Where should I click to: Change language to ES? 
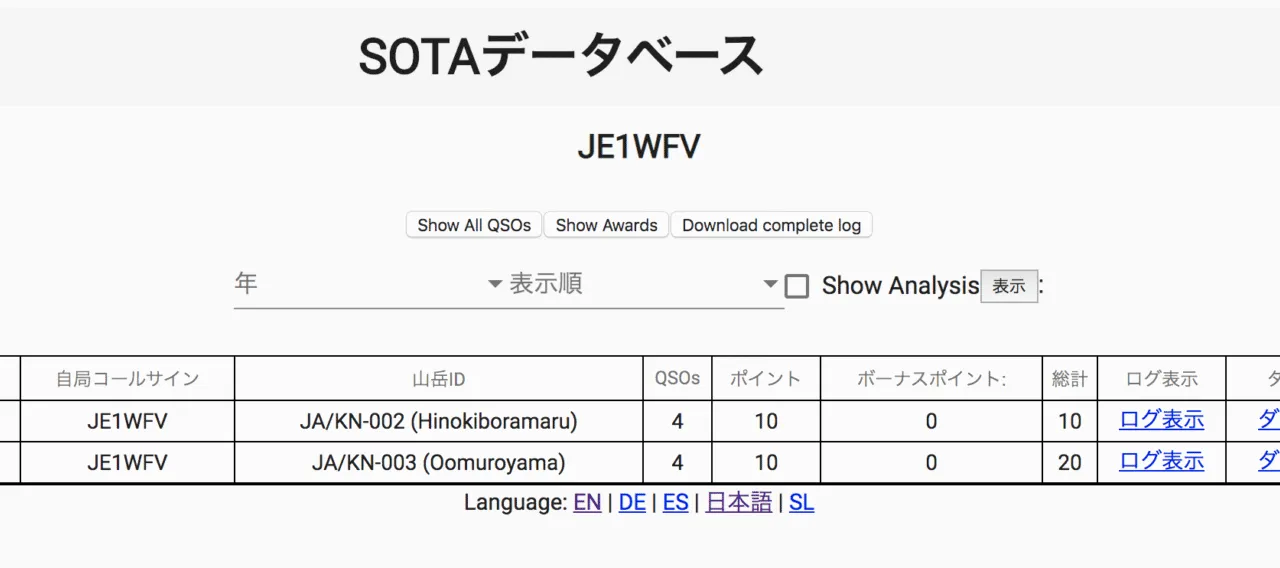pos(676,502)
